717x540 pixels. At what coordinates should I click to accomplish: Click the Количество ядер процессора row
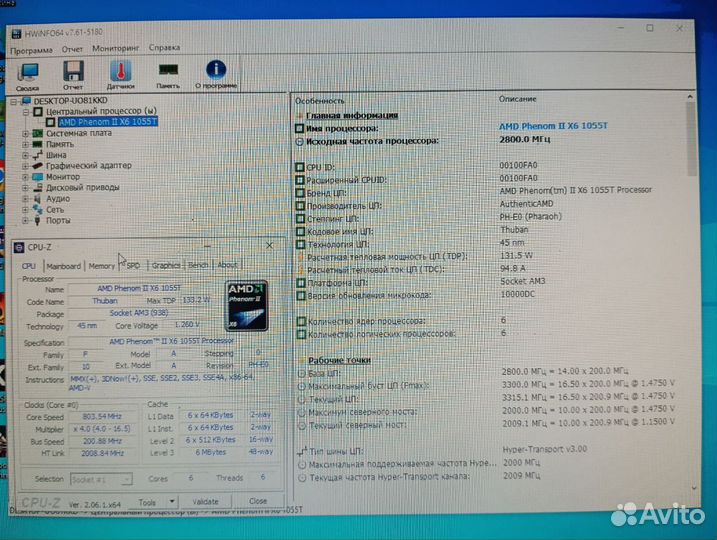coord(401,321)
